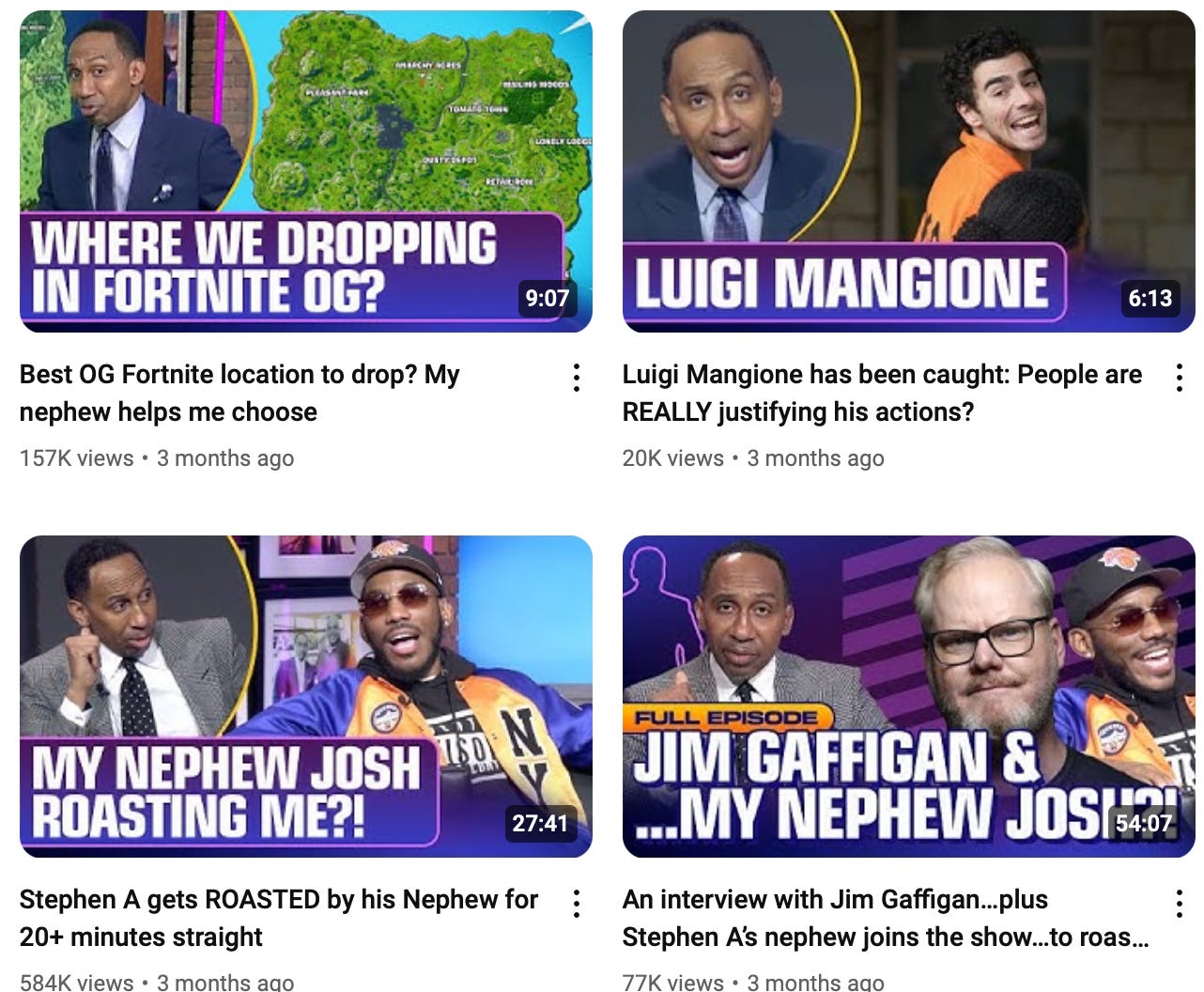
Task: Open the Luigi Mangione video thumbnail
Action: (909, 171)
